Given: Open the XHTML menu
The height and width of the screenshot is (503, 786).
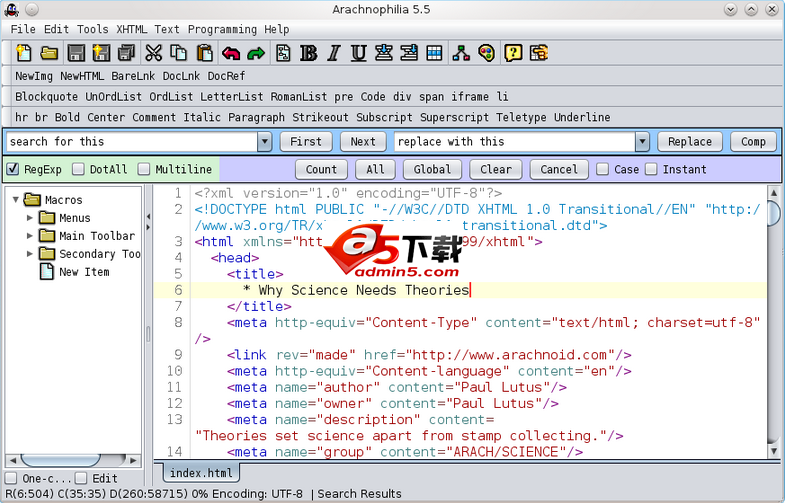Looking at the screenshot, I should (x=131, y=29).
